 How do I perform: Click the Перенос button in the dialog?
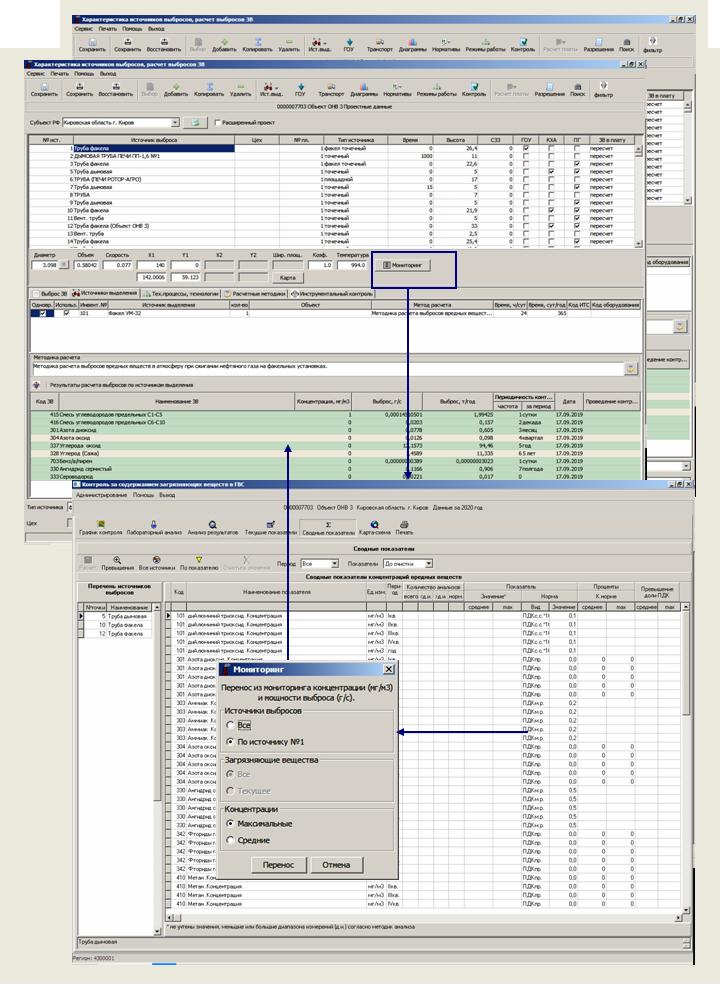278,864
